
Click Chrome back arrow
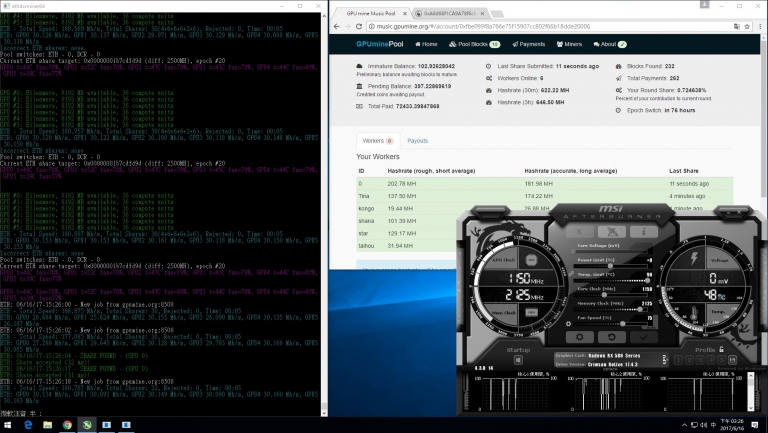point(336,26)
